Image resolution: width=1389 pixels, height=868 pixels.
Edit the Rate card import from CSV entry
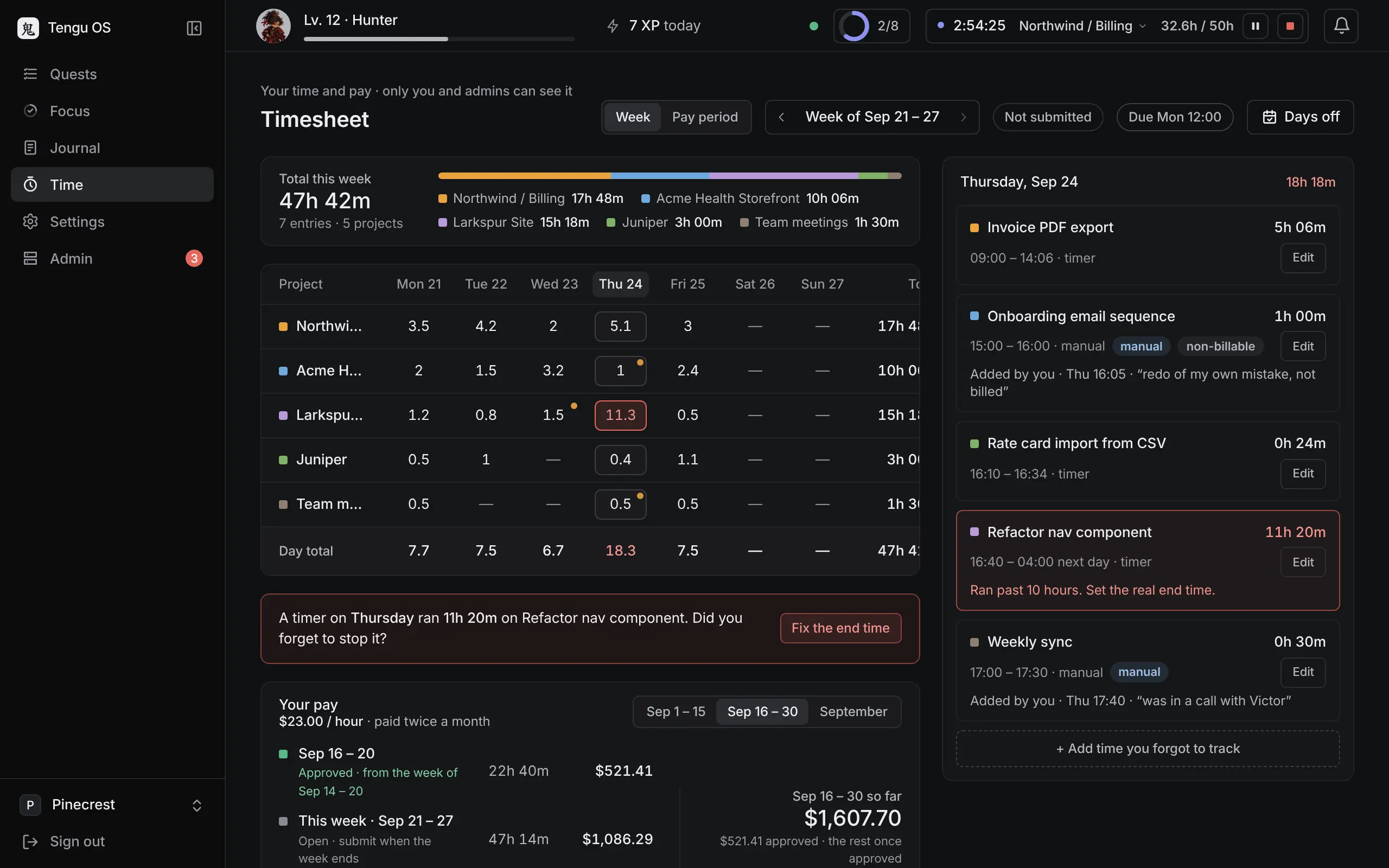(x=1303, y=474)
